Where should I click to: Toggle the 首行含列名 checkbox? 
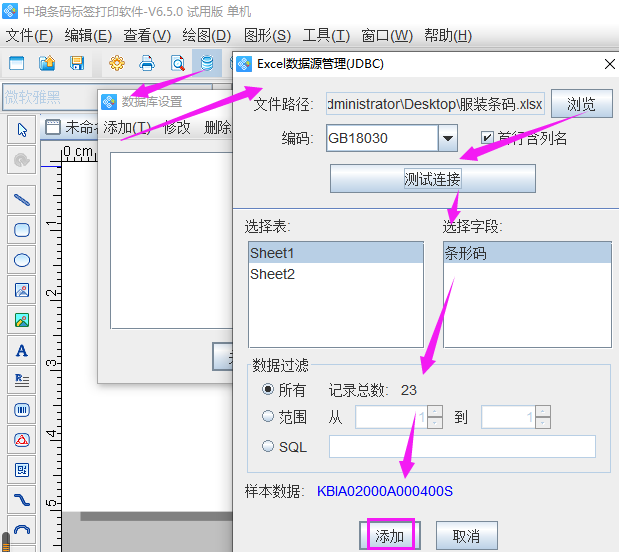coord(487,138)
